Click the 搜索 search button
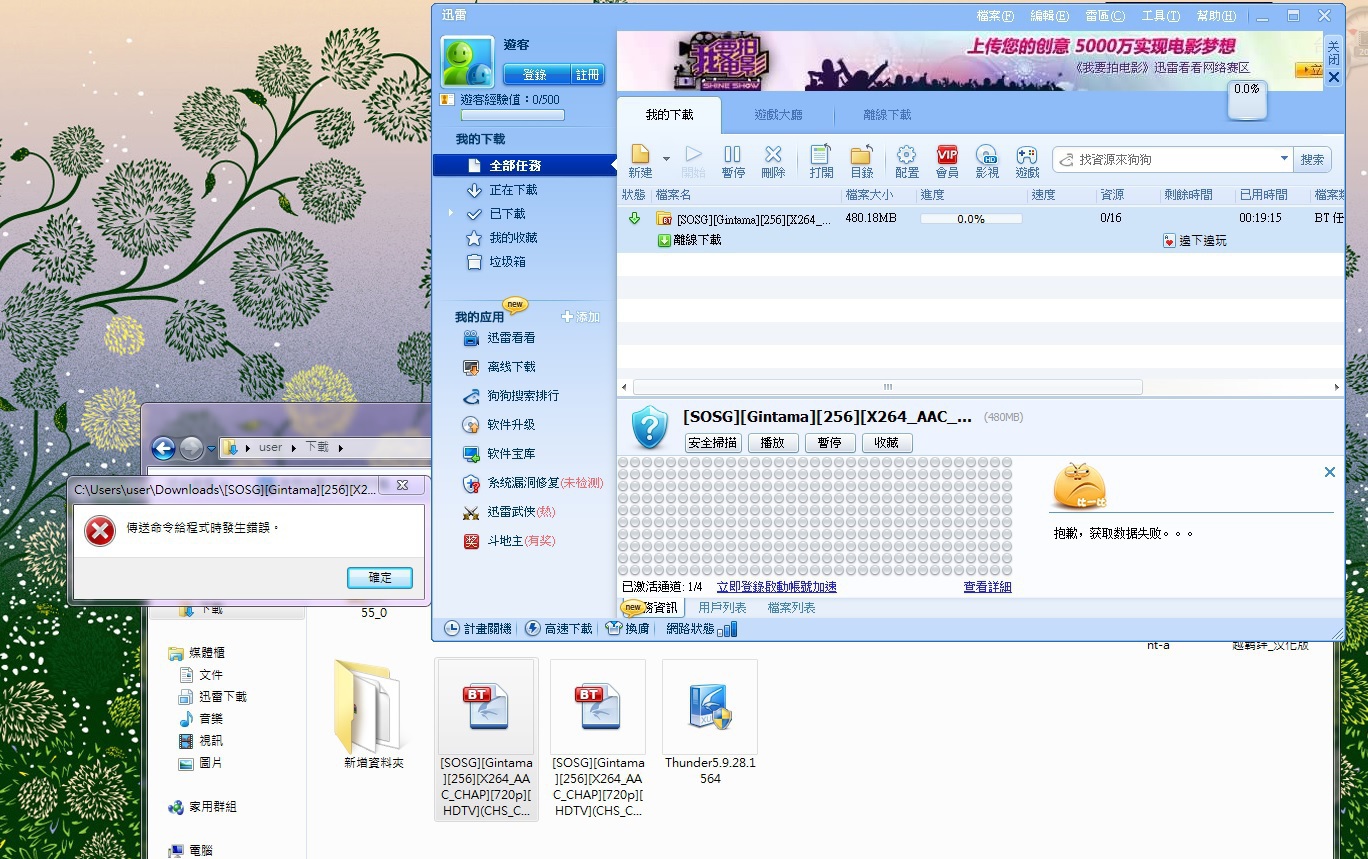 click(x=1313, y=160)
